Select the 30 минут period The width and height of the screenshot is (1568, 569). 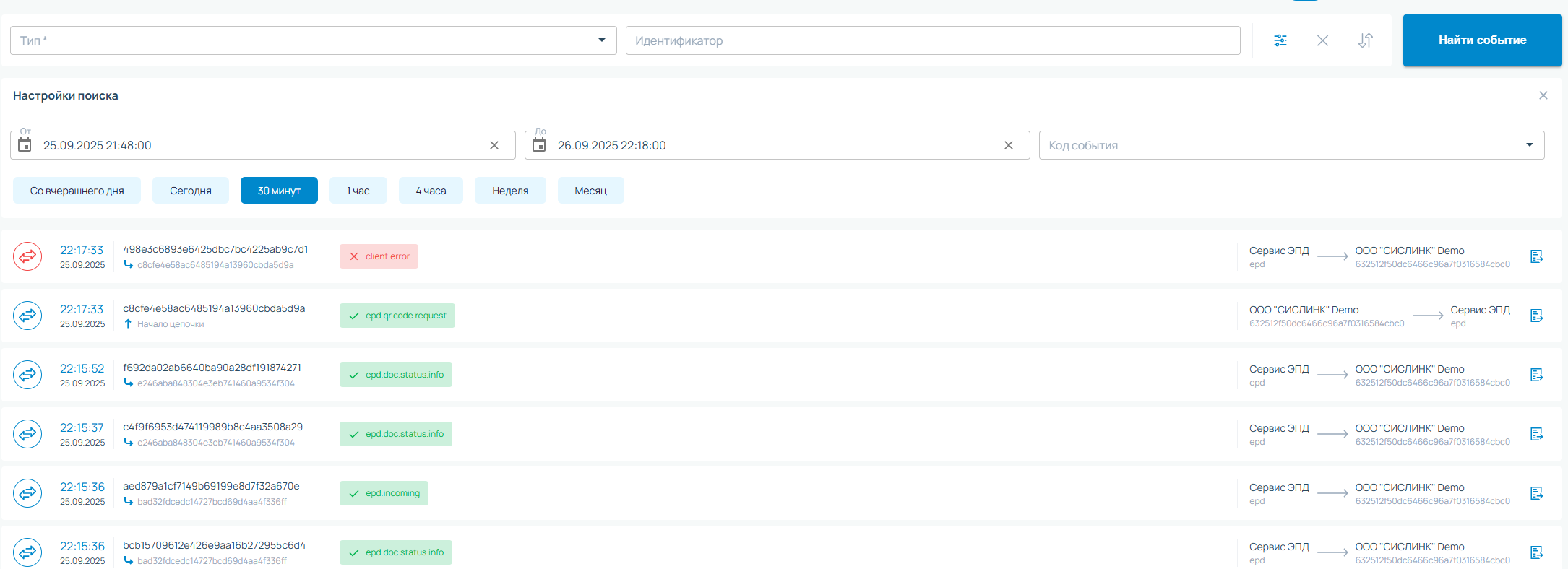[x=279, y=191]
